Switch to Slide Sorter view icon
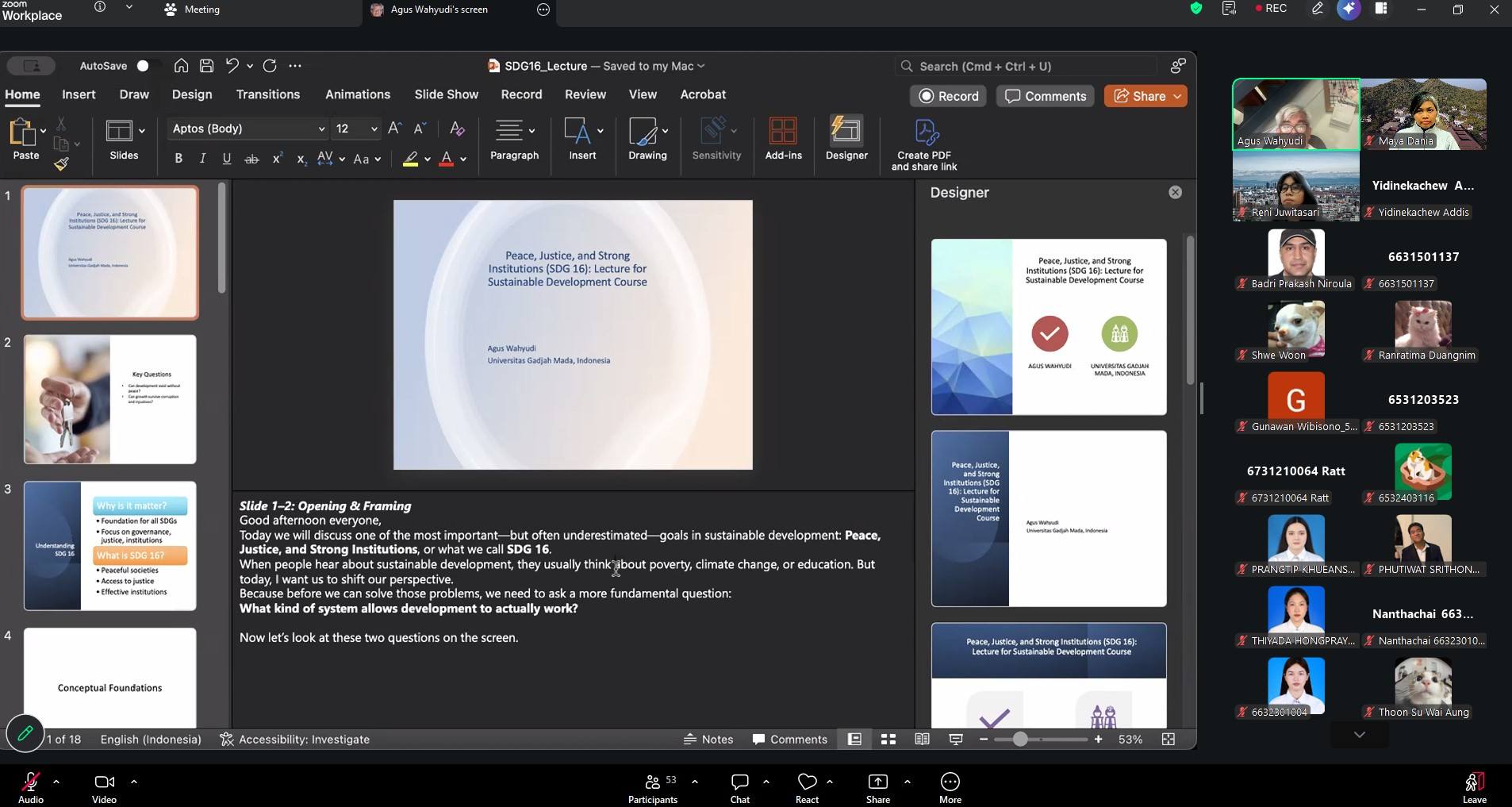The image size is (1512, 807). click(x=888, y=740)
